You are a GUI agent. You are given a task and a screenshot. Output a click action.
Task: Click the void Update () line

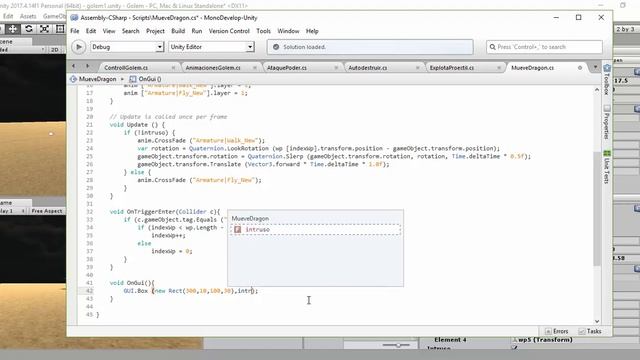point(137,125)
